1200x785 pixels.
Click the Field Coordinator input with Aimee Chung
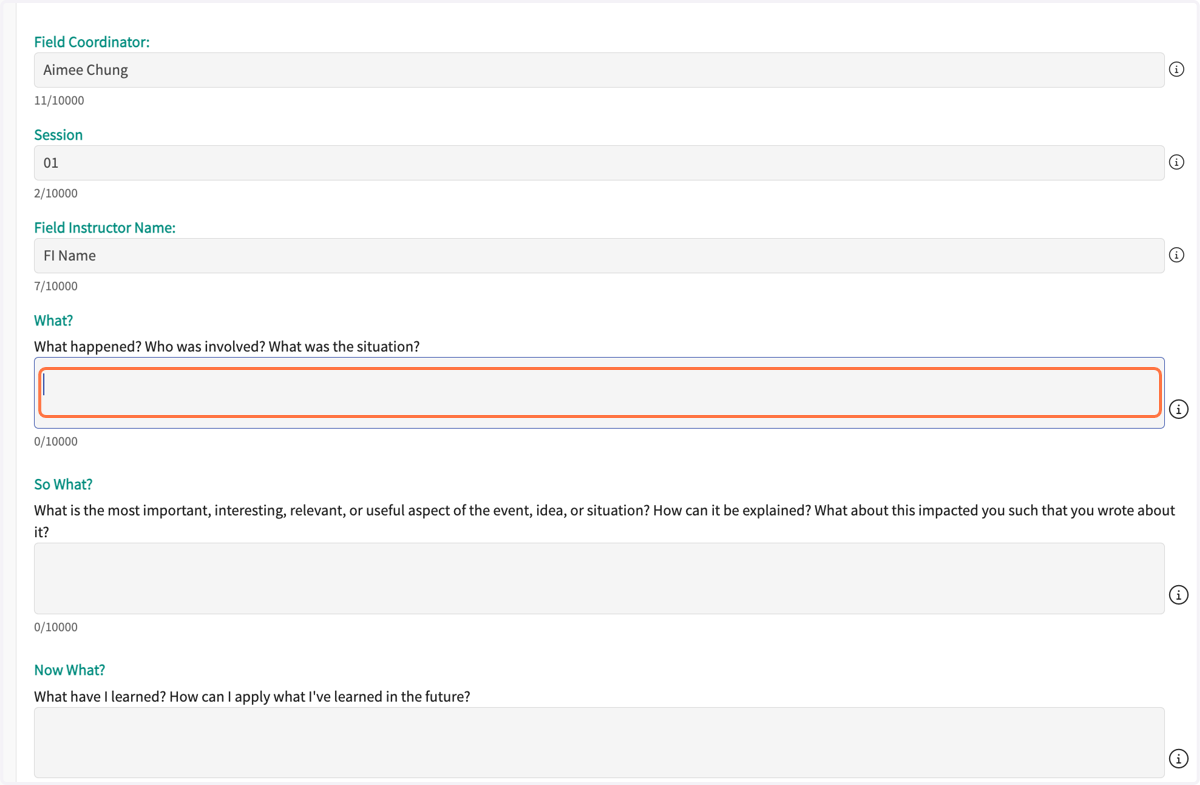pyautogui.click(x=599, y=70)
